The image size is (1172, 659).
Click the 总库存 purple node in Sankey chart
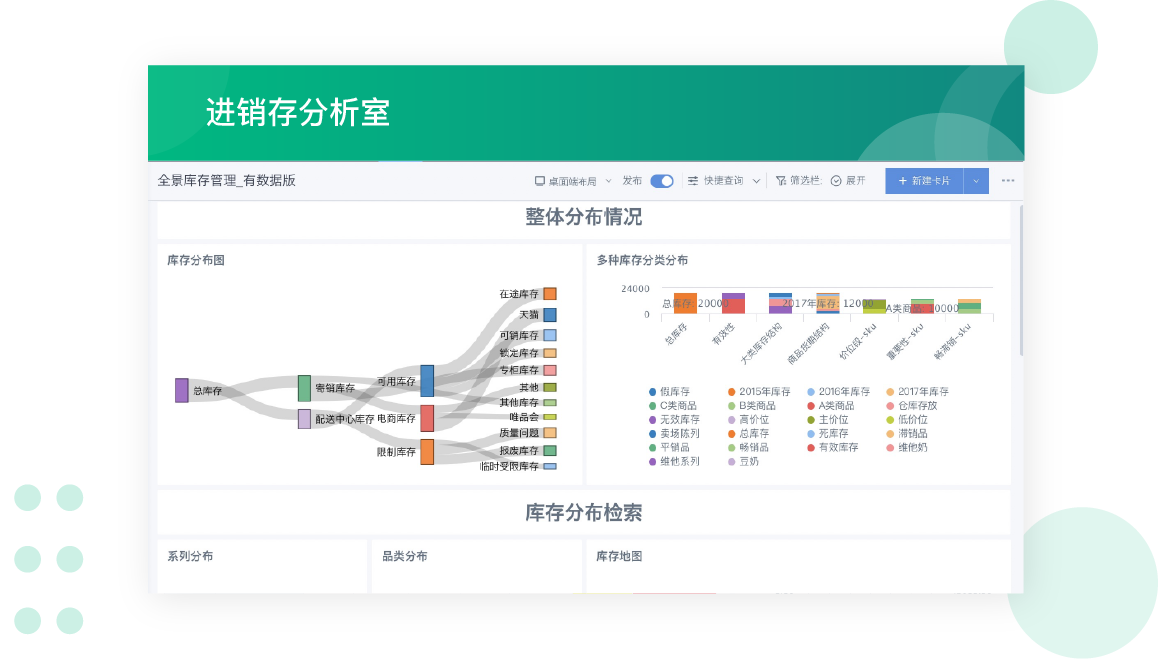[181, 390]
